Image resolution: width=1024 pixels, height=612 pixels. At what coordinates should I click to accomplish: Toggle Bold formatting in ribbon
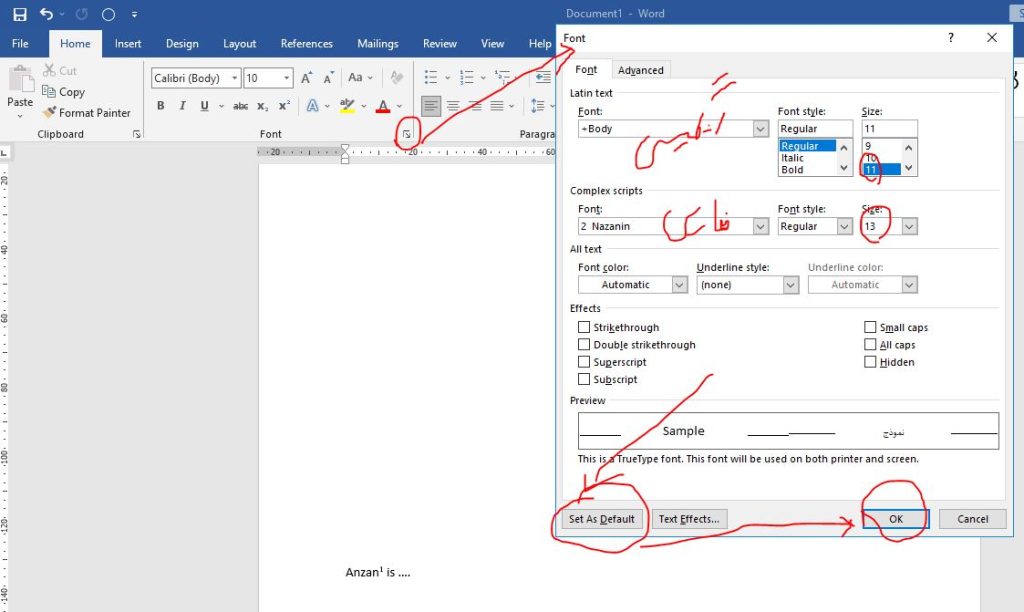pyautogui.click(x=160, y=106)
